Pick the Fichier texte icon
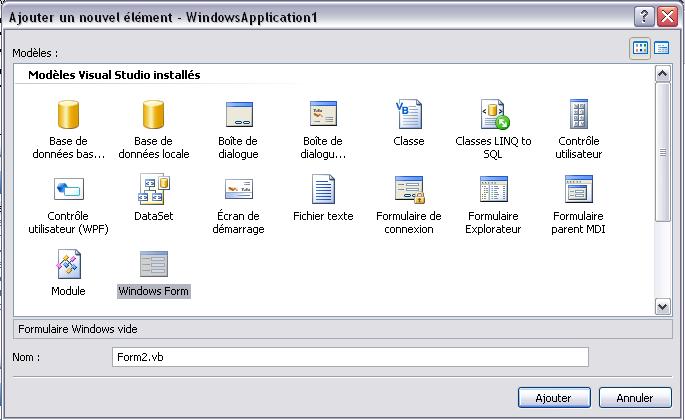This screenshot has width=685, height=420. coord(323,189)
